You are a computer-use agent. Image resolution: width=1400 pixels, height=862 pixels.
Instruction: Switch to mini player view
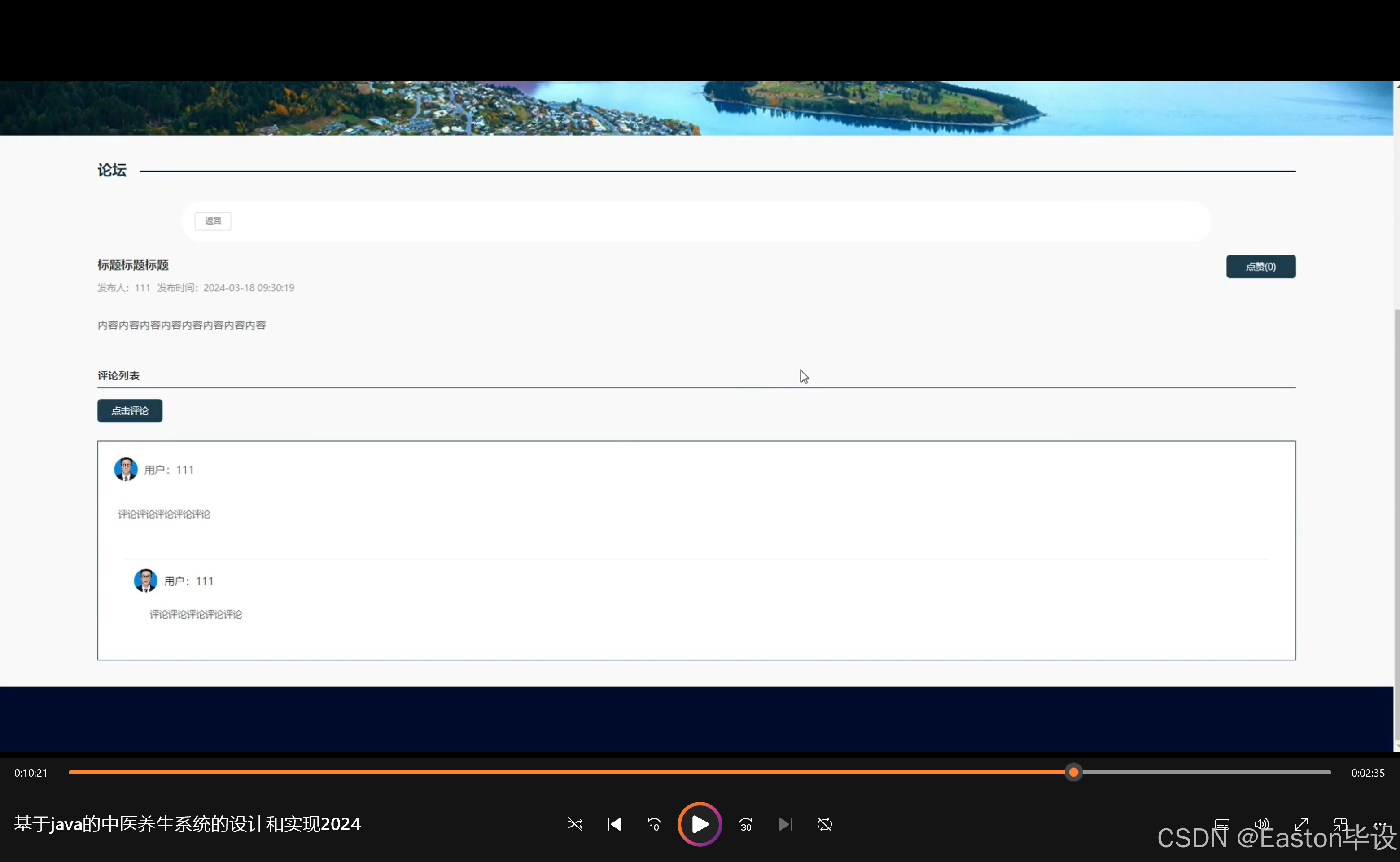[x=1340, y=824]
